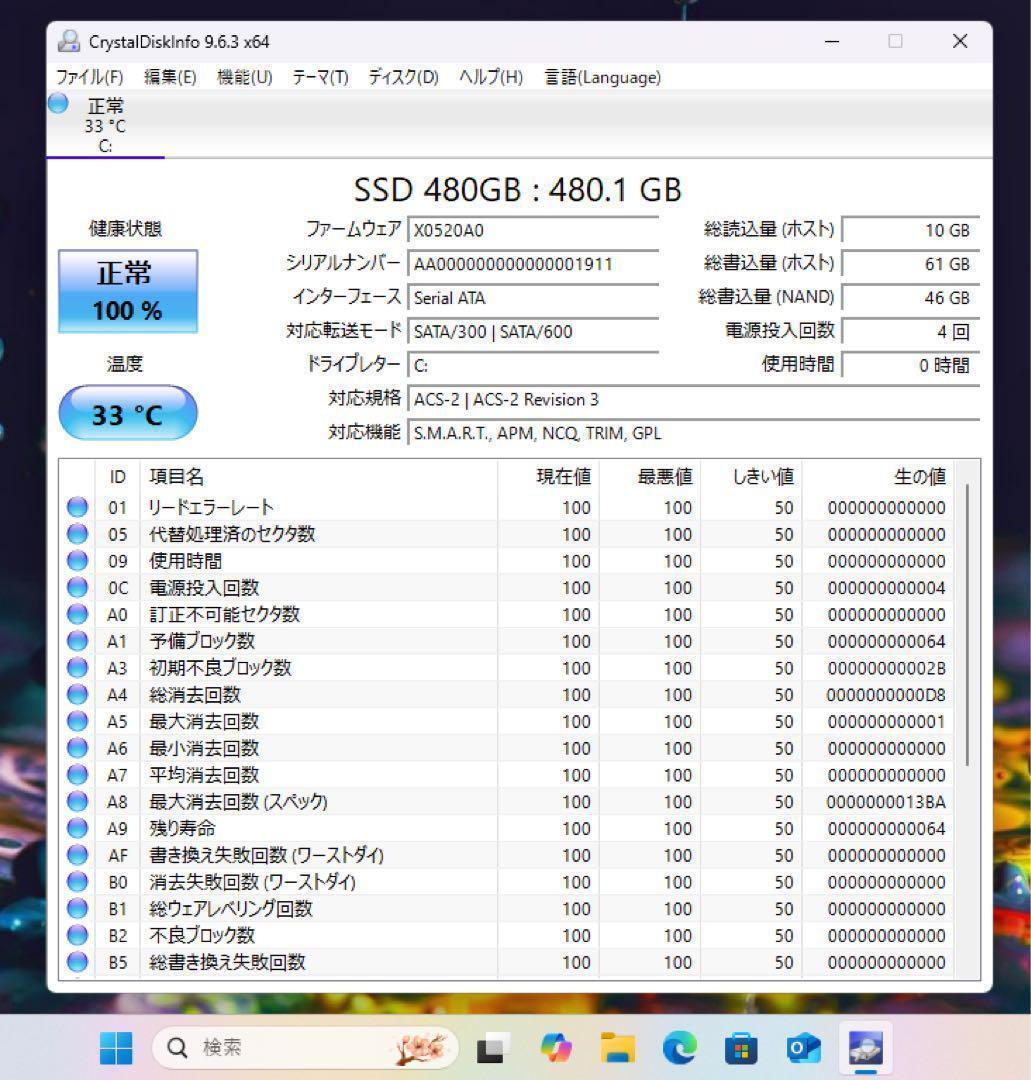Viewport: 1031px width, 1080px height.
Task: Open Task View from the taskbar
Action: point(493,1048)
